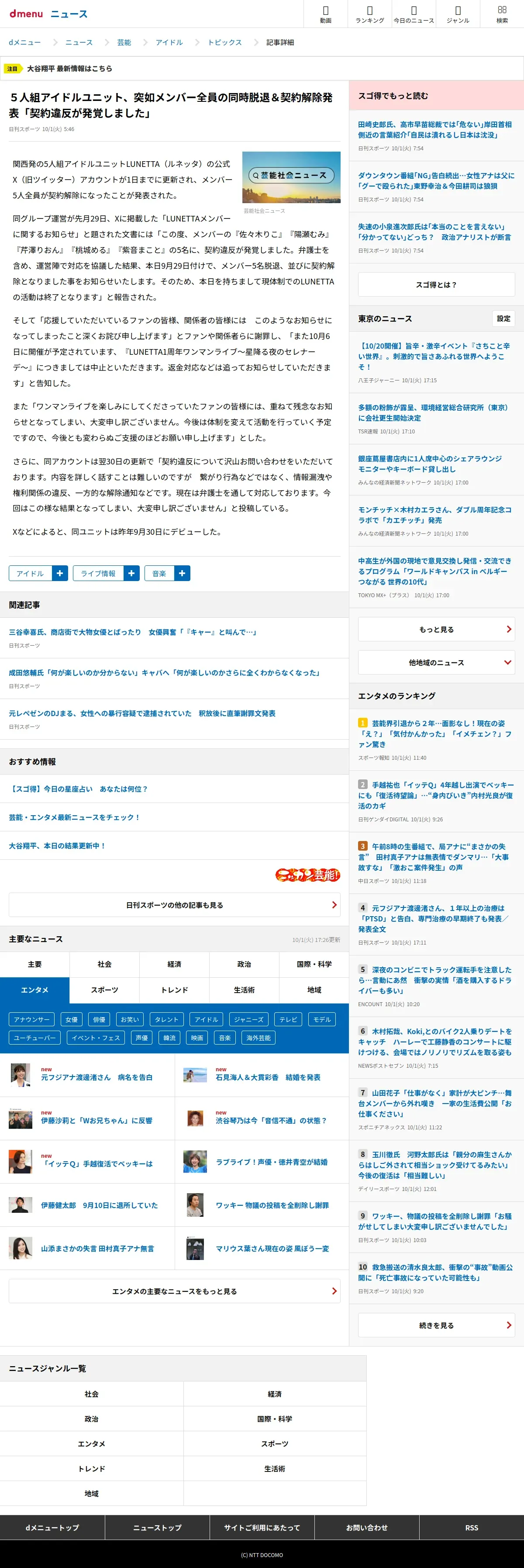524x1568 pixels.
Task: Select the イベント・フェス sub-category chip
Action: click(x=96, y=1038)
